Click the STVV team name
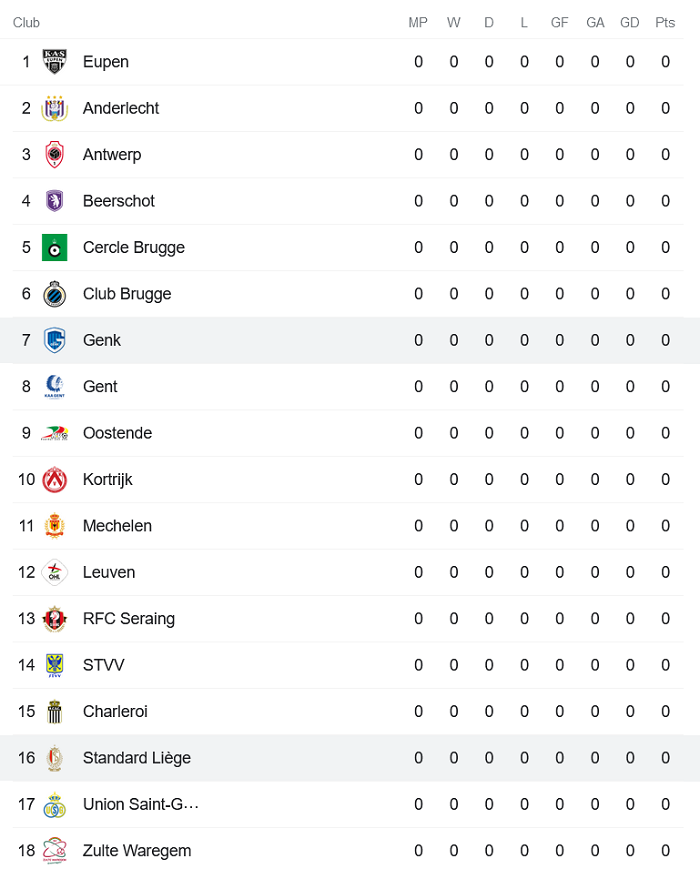Viewport: 700px width, 879px height. coord(104,665)
